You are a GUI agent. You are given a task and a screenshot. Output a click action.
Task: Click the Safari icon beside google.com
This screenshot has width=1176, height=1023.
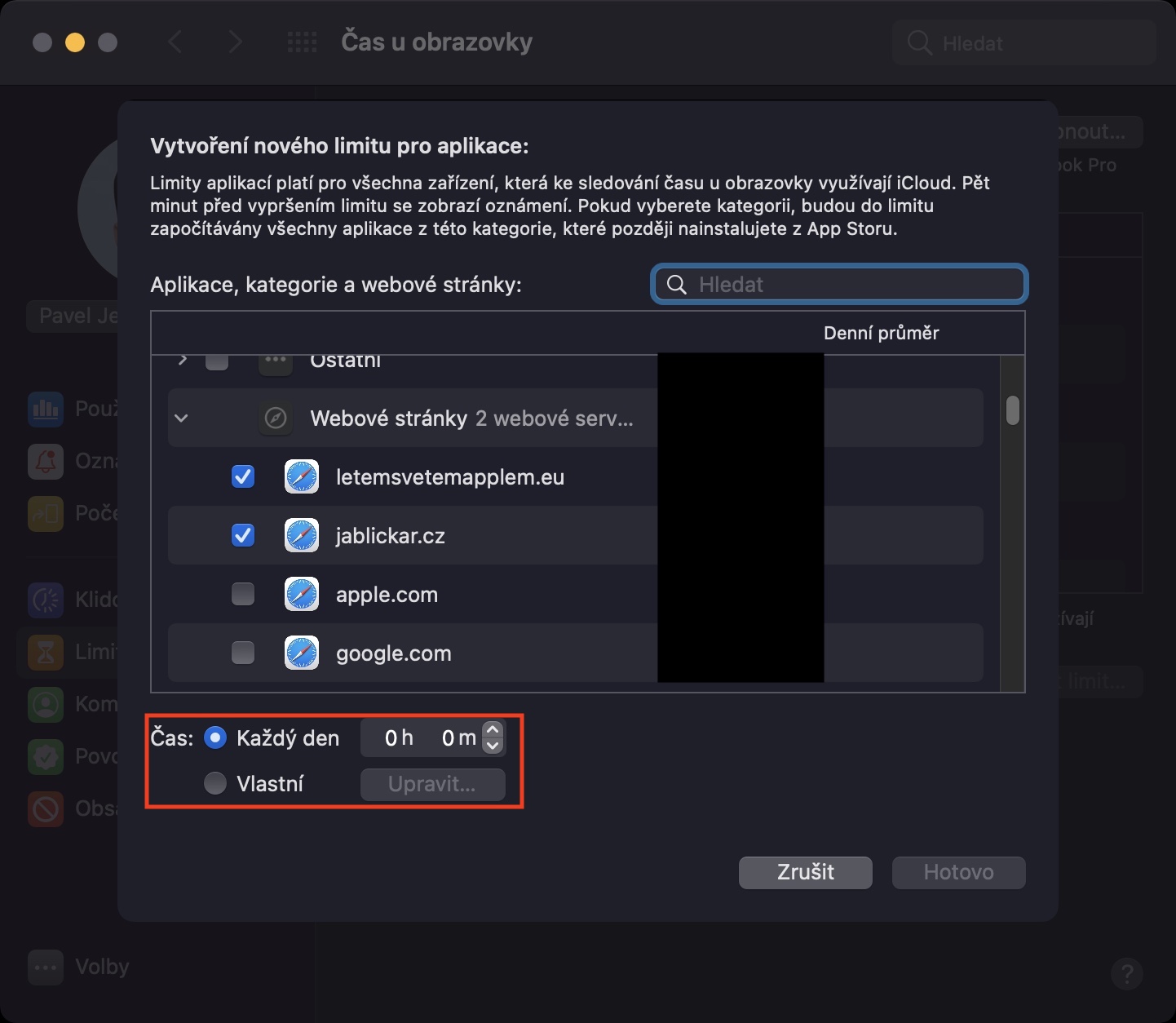(302, 653)
